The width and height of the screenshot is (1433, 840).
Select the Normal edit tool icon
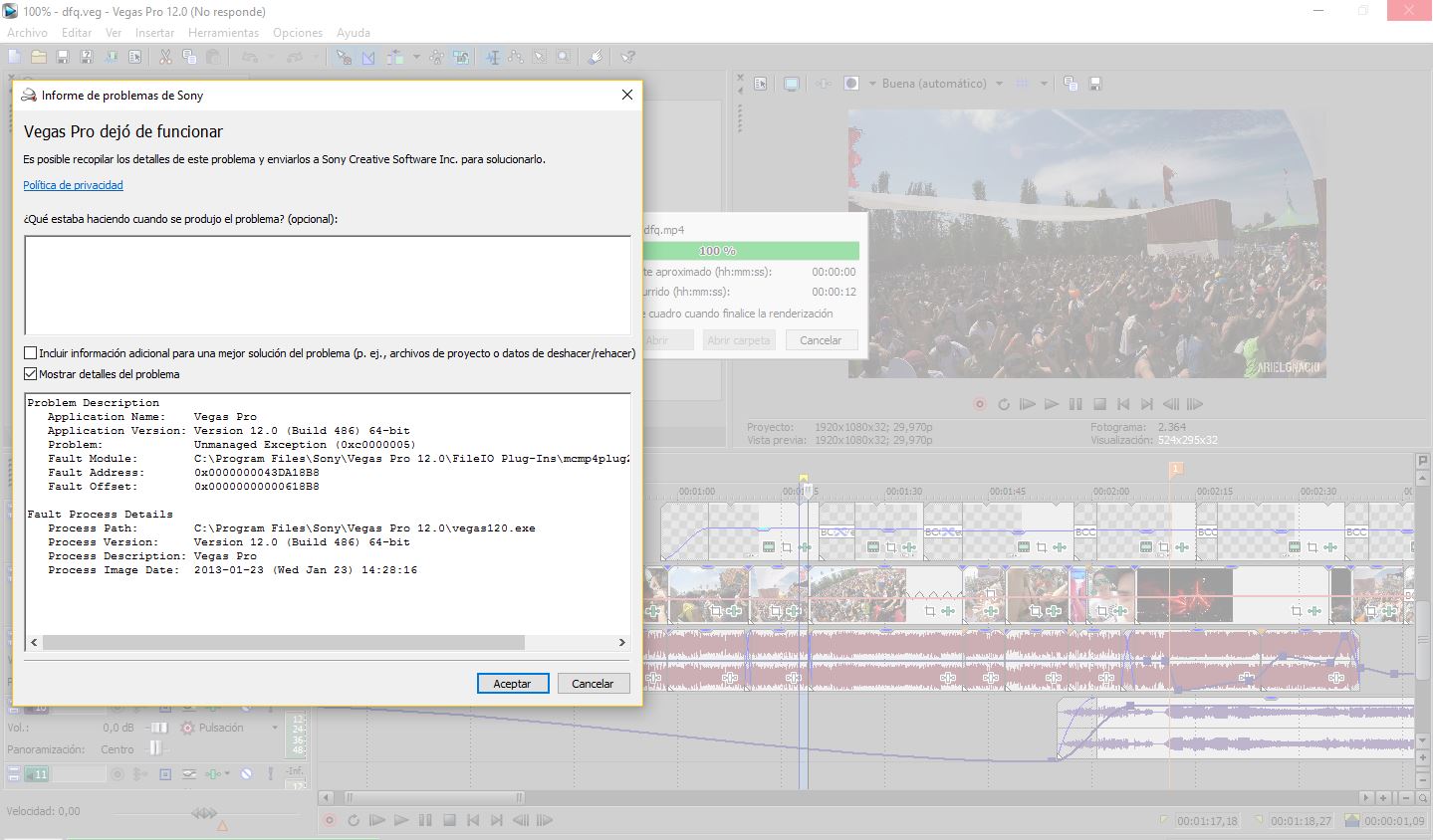(x=492, y=57)
